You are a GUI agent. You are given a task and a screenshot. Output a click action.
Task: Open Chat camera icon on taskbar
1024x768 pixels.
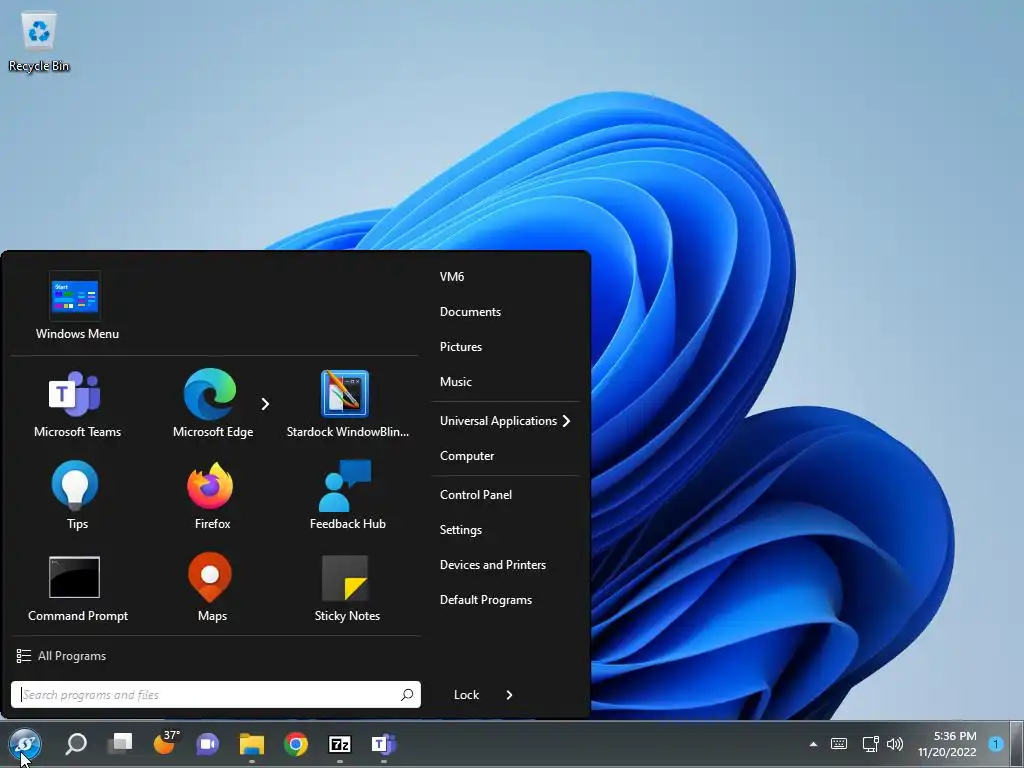[208, 744]
